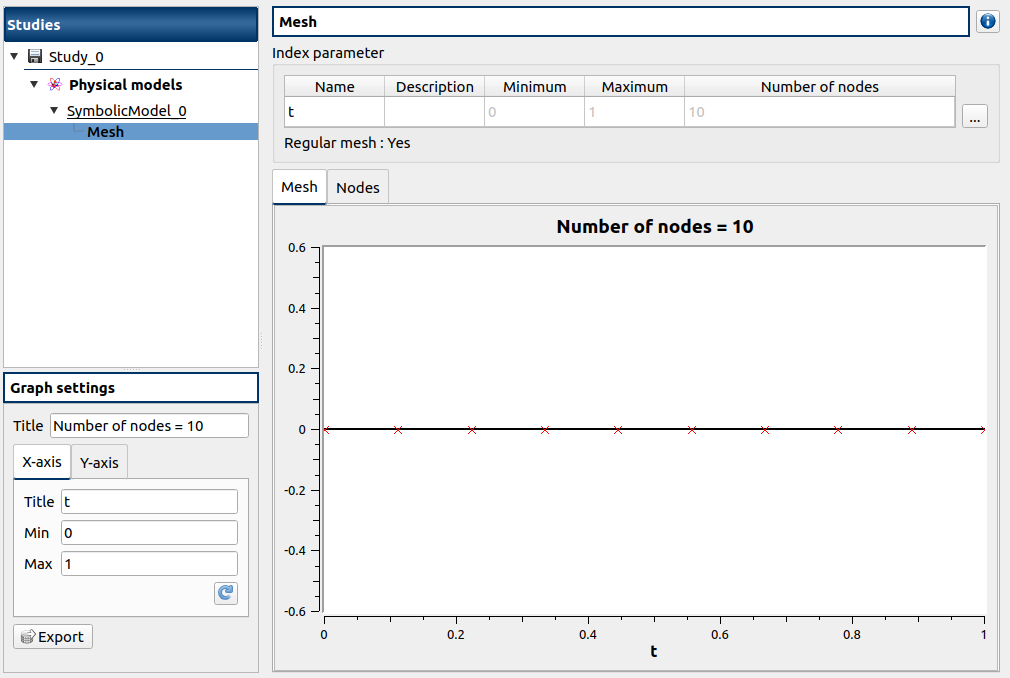Select the X-axis settings tab
Viewport: 1010px width, 678px height.
pos(42,463)
